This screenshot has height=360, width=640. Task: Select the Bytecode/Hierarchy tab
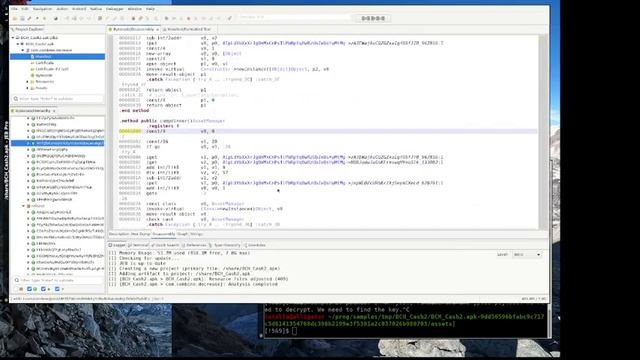(33, 111)
